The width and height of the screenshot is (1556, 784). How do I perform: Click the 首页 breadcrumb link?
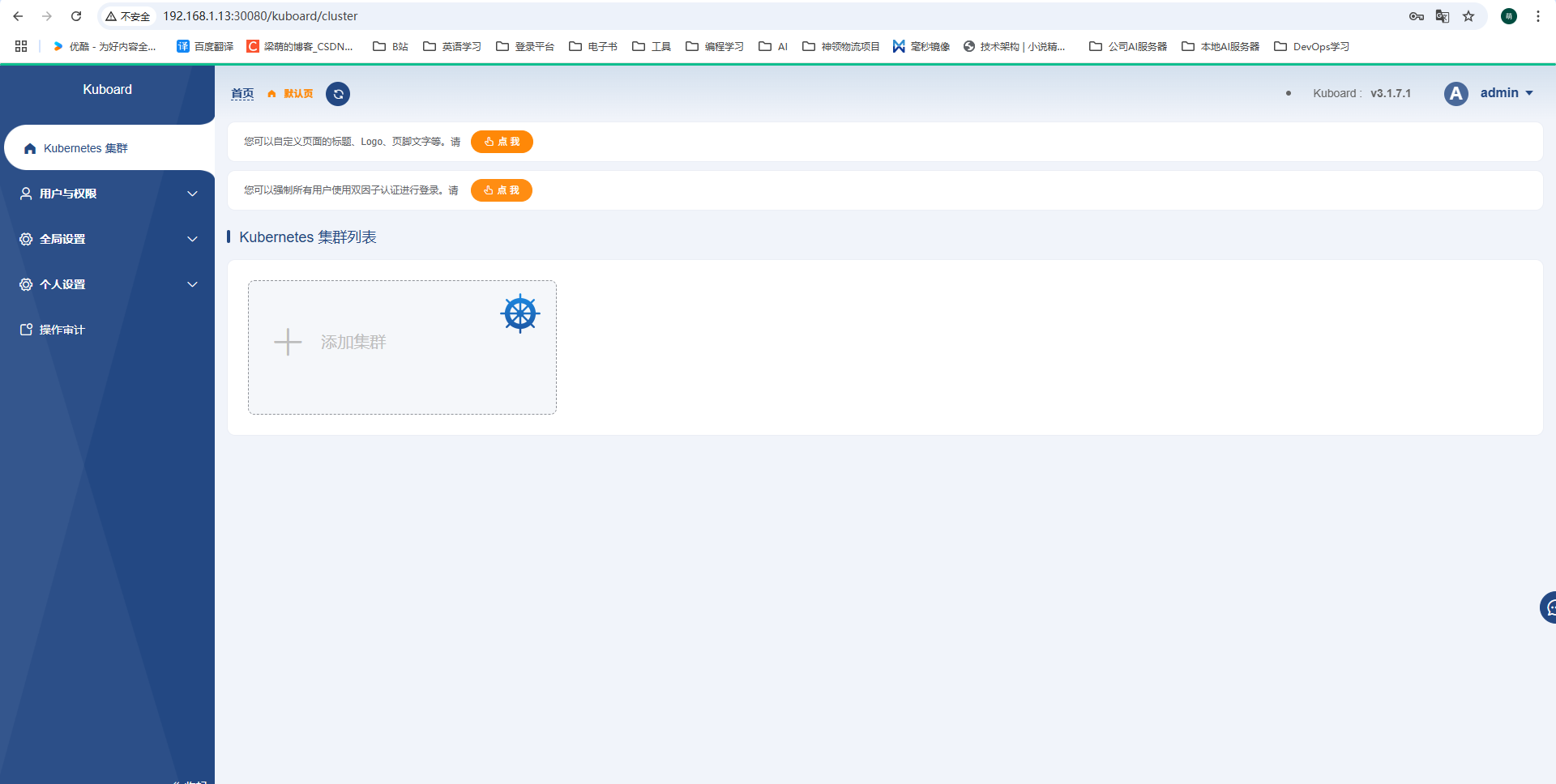tap(242, 94)
